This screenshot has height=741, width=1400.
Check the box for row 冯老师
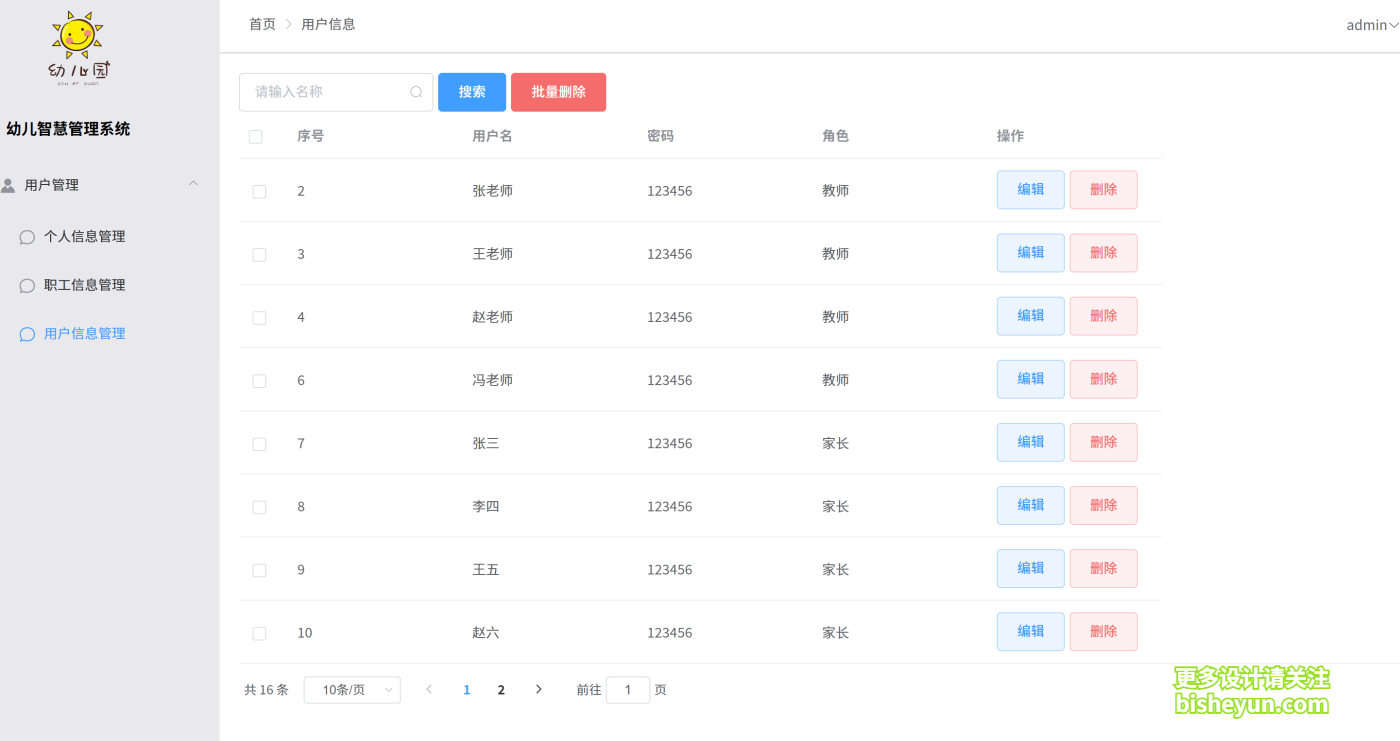coord(259,381)
